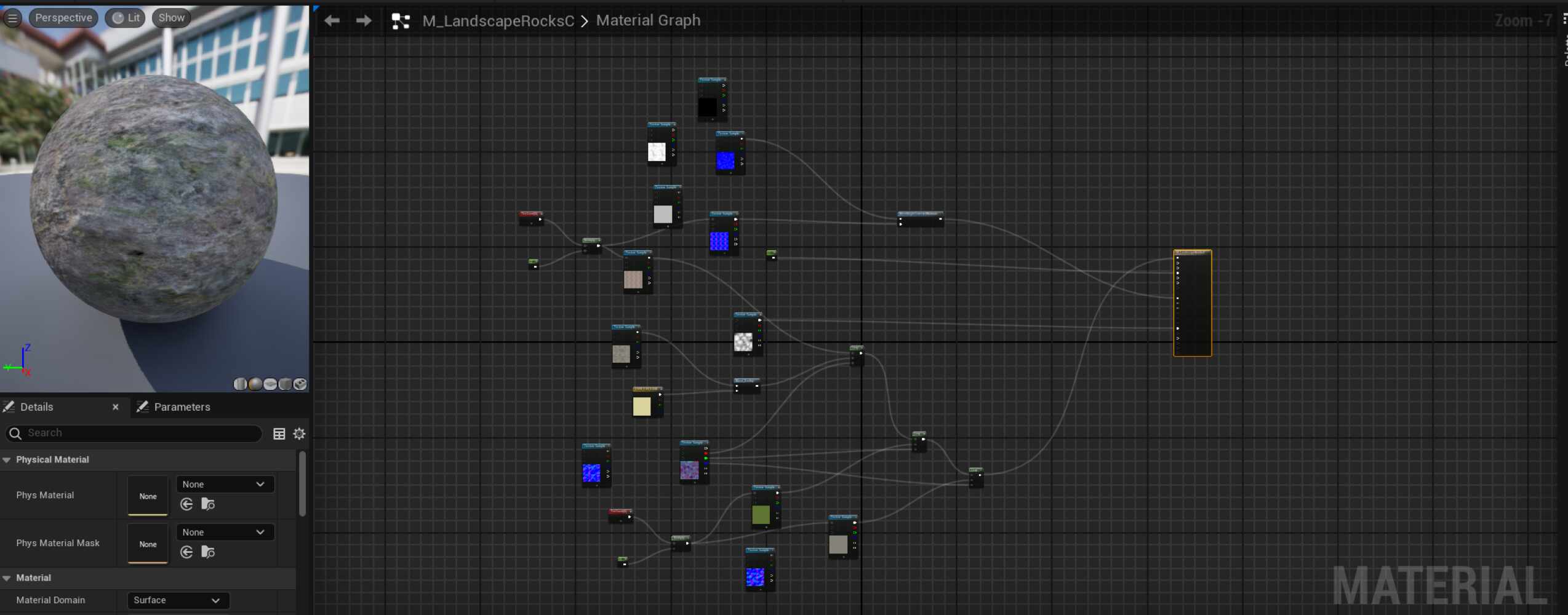Select the teapot custom preview mesh icon

tap(300, 384)
